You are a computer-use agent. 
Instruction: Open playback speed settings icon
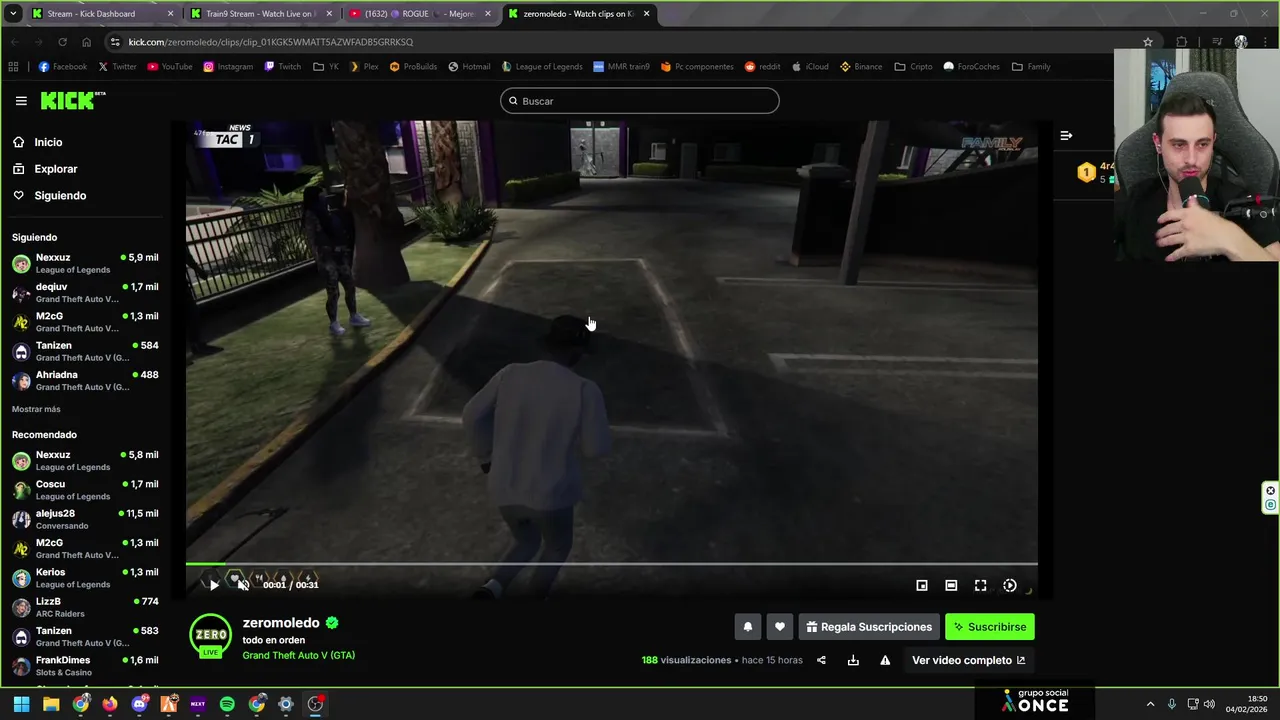pyautogui.click(x=1010, y=585)
